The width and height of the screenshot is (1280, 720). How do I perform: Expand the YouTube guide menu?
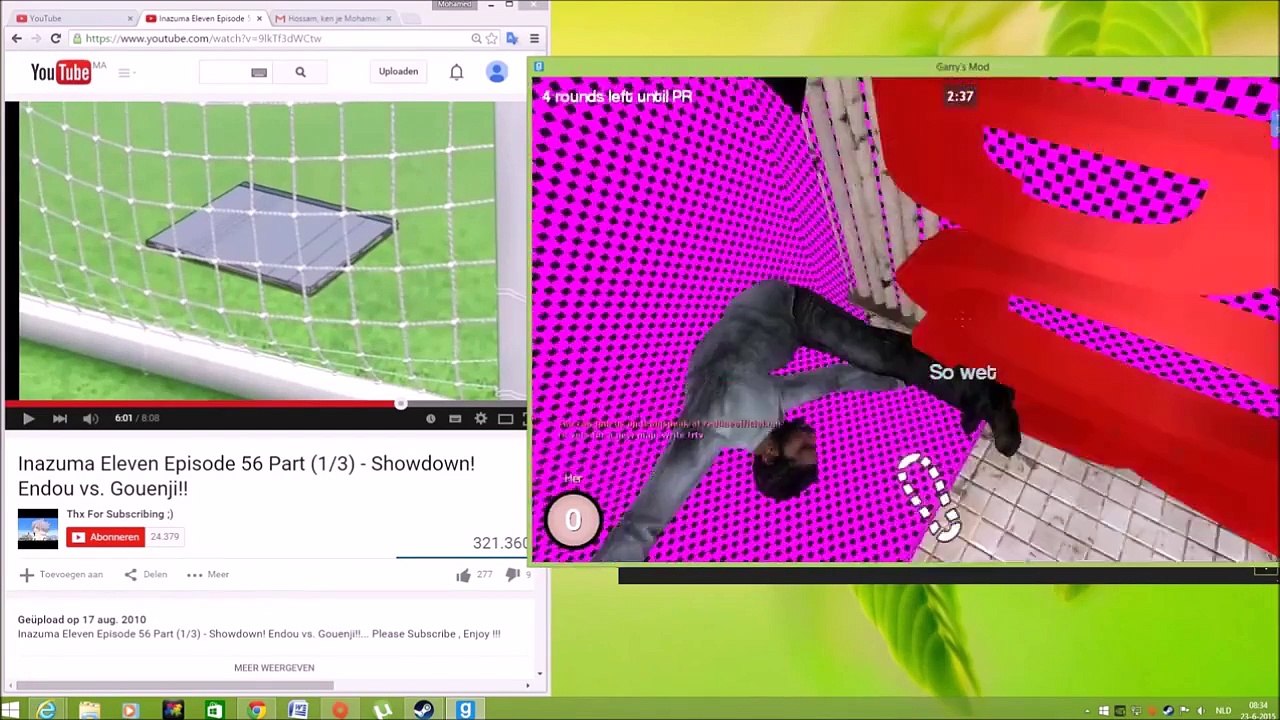pyautogui.click(x=124, y=72)
